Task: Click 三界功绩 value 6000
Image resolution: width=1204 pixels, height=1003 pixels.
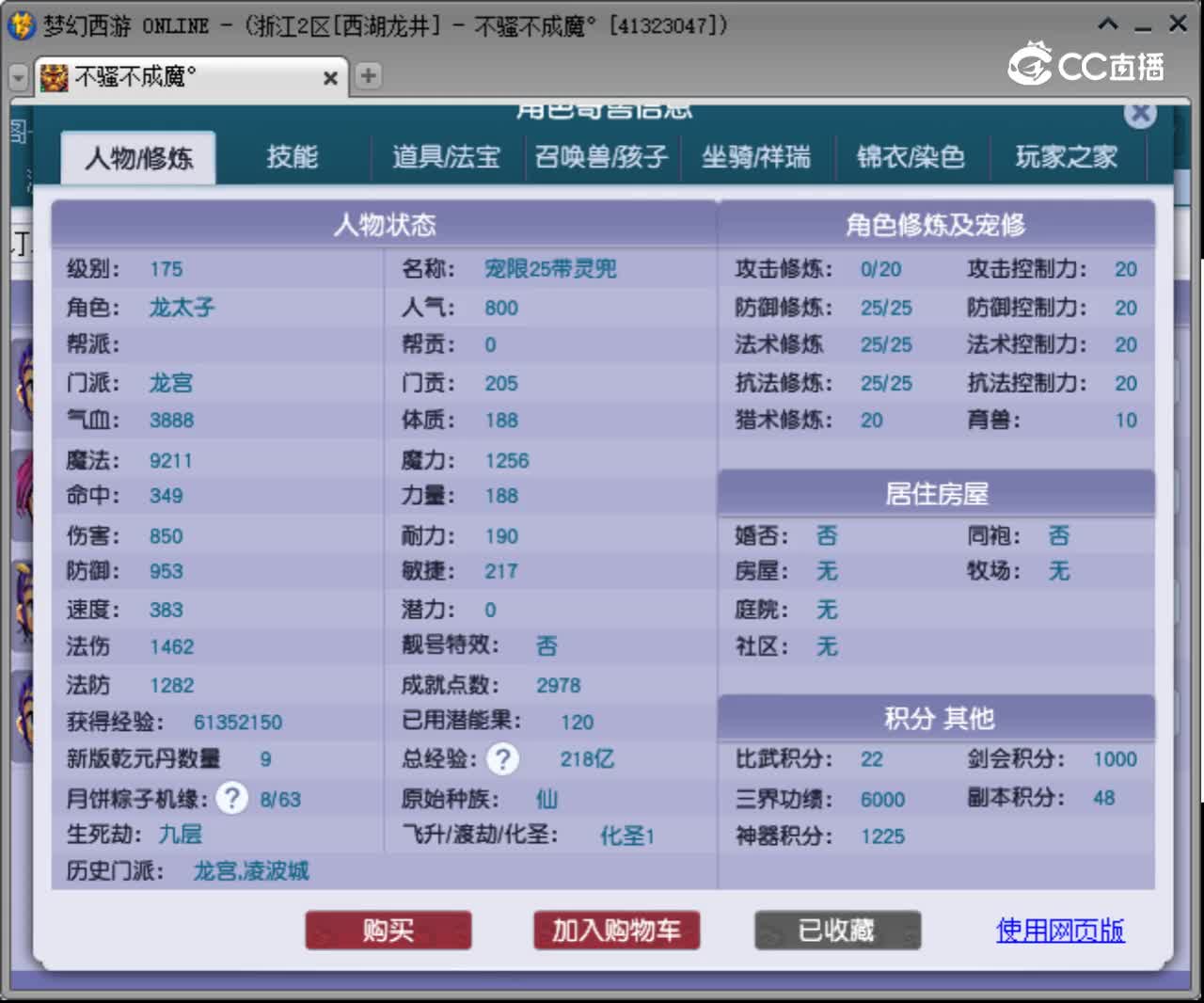Action: click(882, 800)
